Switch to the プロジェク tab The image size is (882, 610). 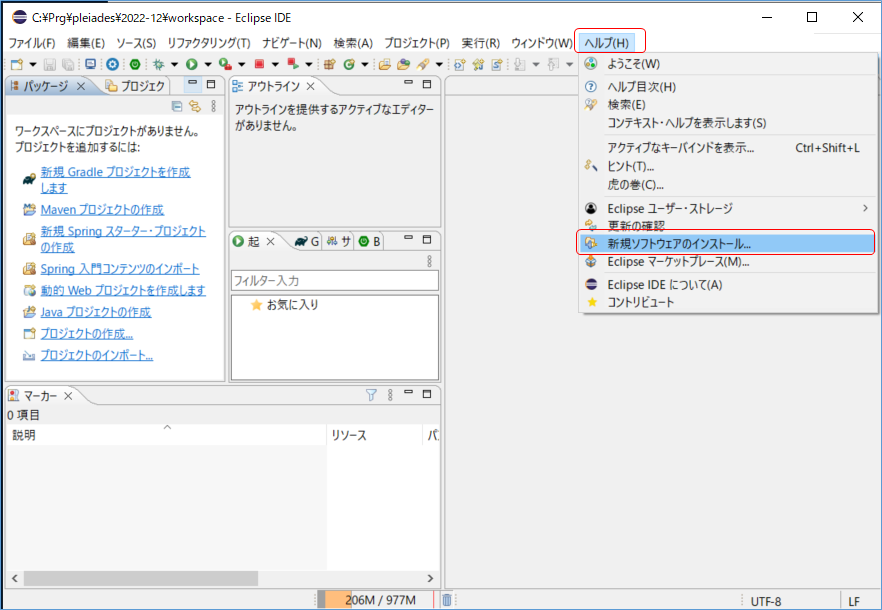tap(135, 86)
